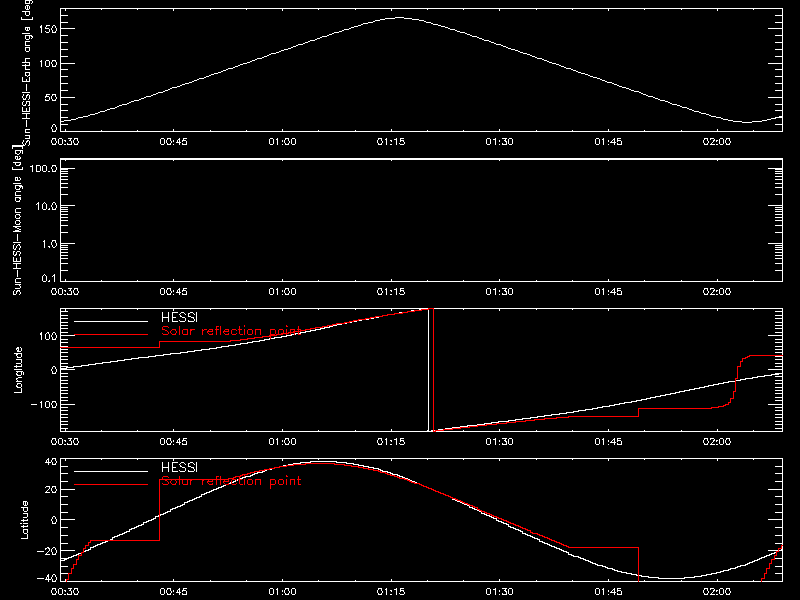Image resolution: width=800 pixels, height=600 pixels.
Task: Click the peak of the white Latitude curve
Action: click(x=321, y=462)
